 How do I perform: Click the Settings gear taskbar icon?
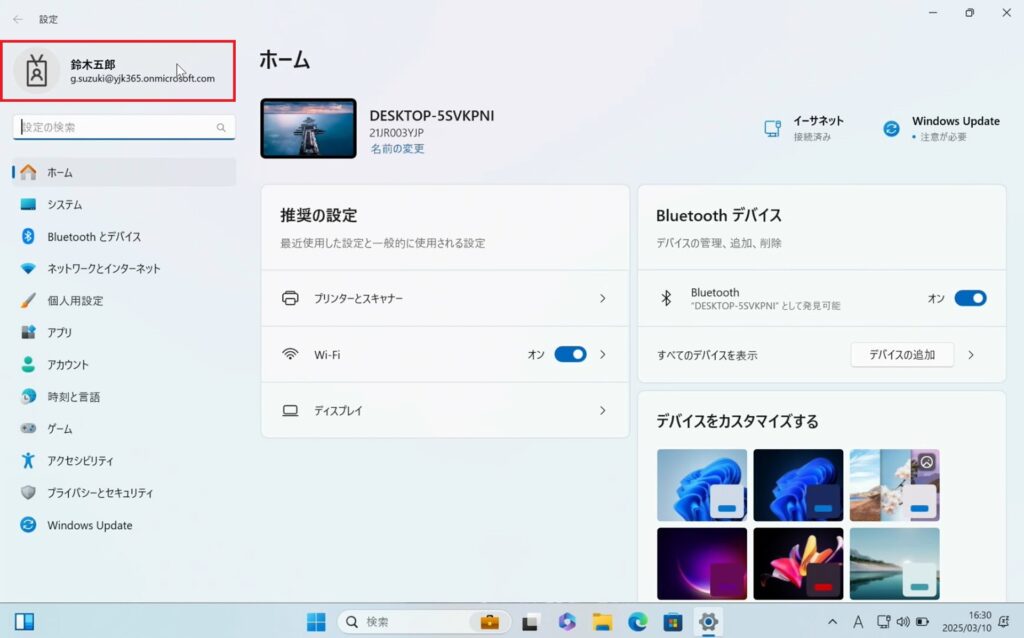tap(708, 622)
